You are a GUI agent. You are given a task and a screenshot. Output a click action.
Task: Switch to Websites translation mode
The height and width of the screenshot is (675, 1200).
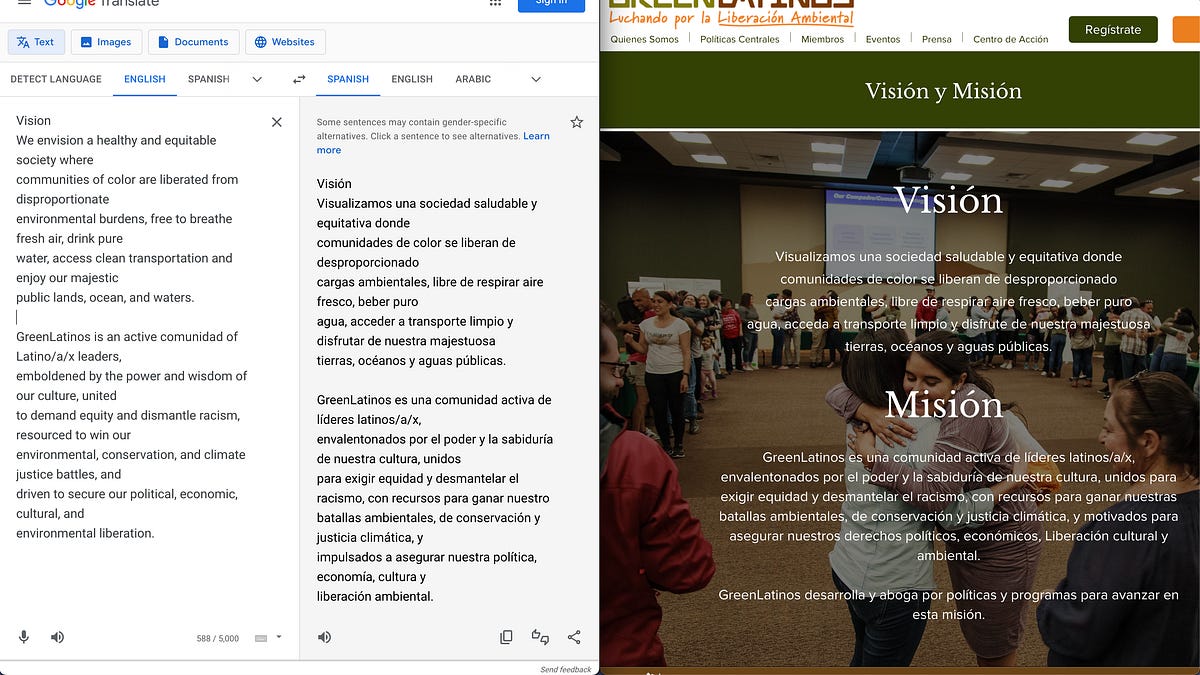(x=285, y=42)
